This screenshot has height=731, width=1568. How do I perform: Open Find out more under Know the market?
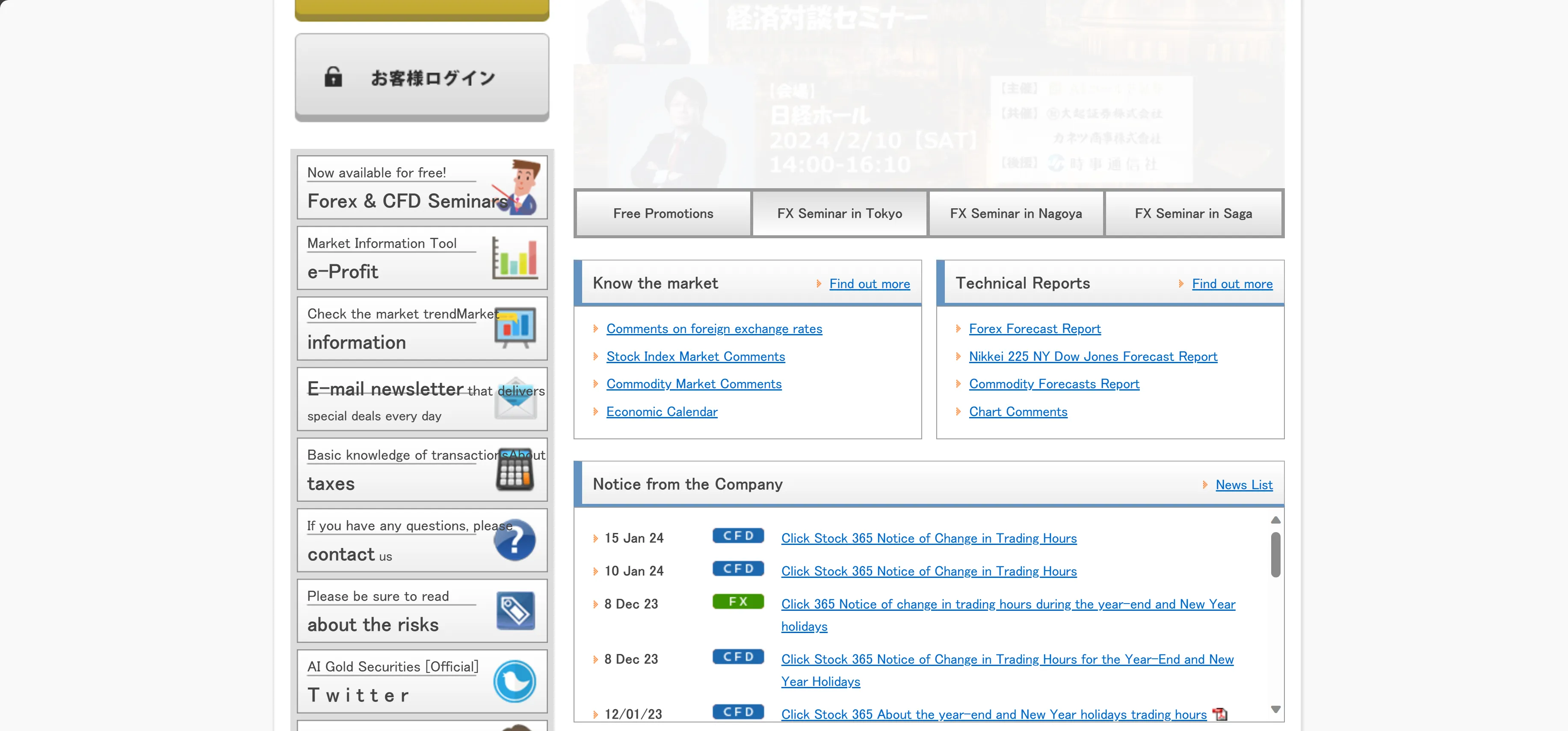coord(869,284)
